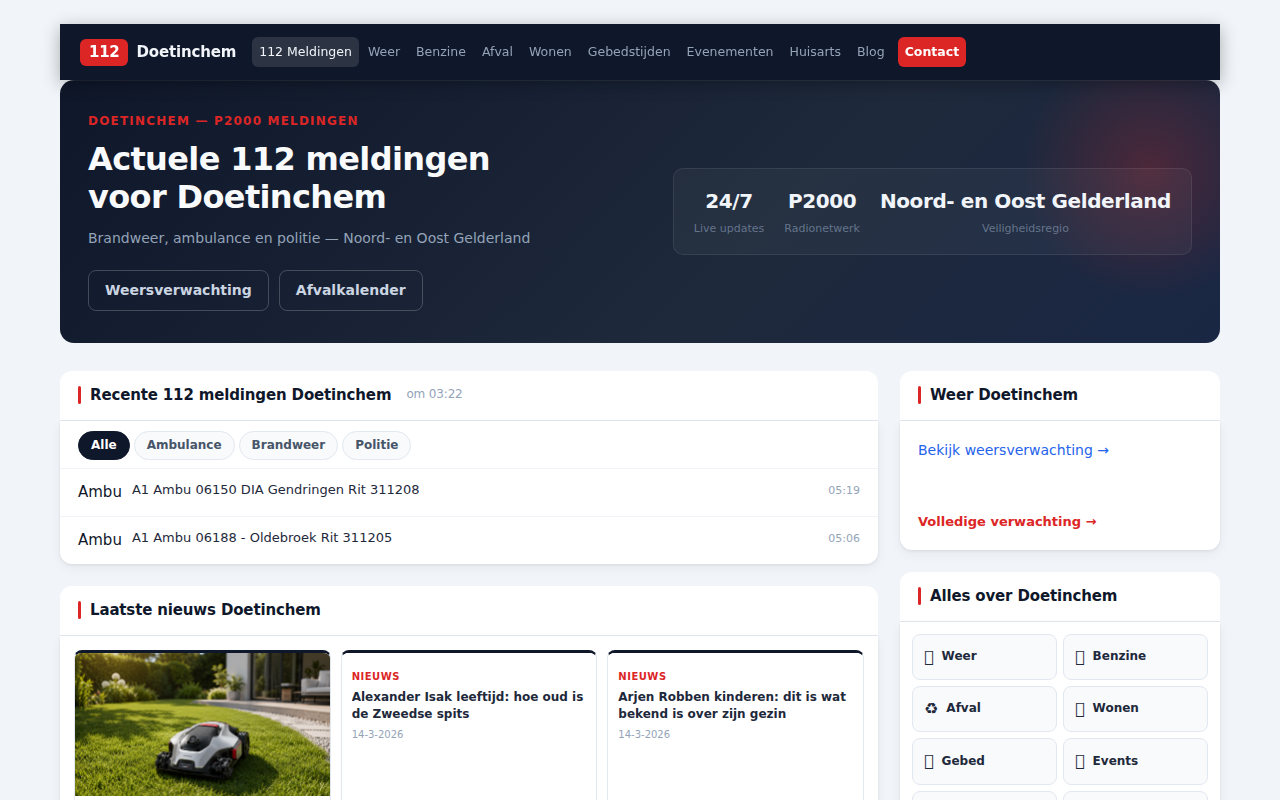
Task: Open the Events tile in the sidebar
Action: pos(1135,761)
